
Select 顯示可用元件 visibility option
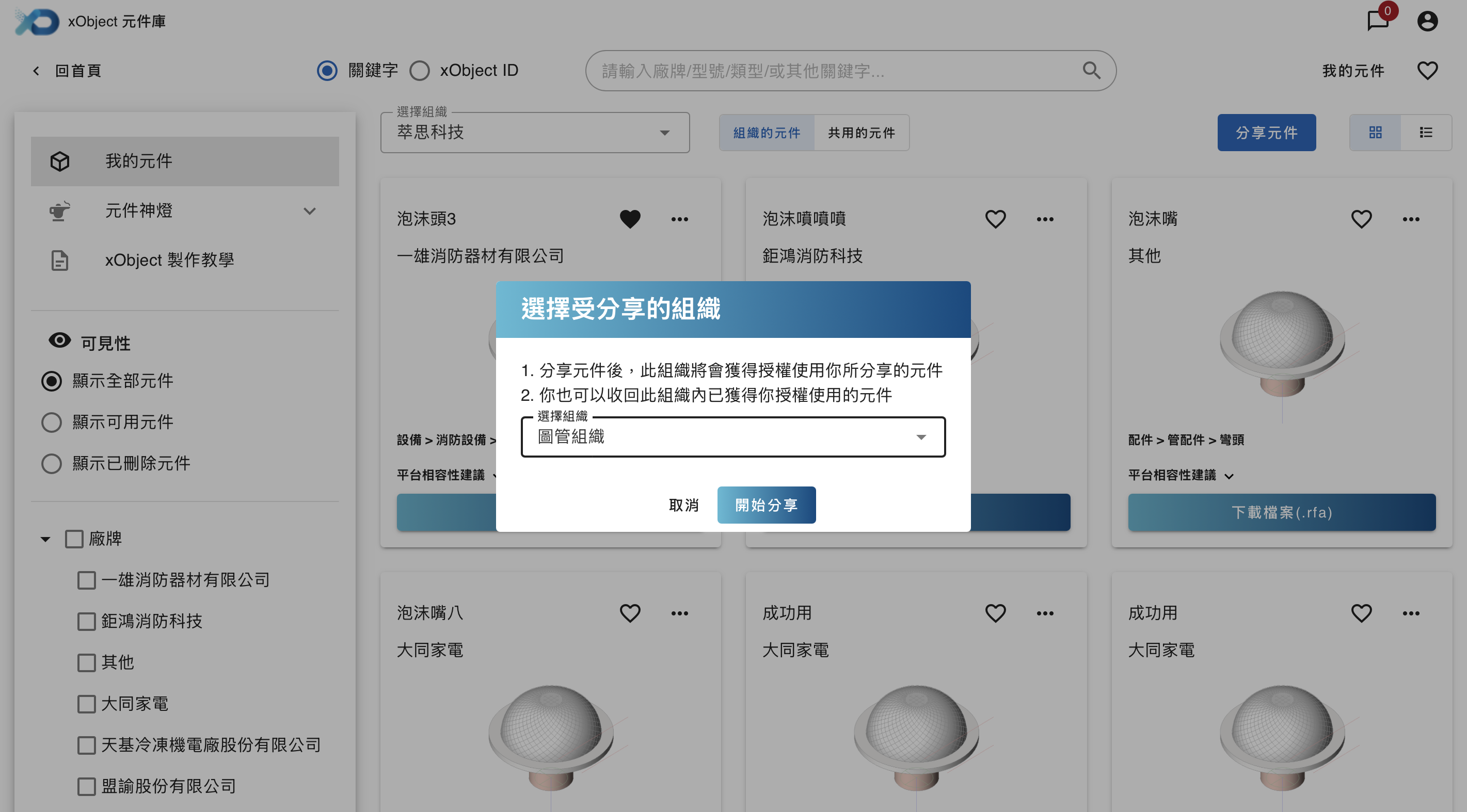[51, 422]
